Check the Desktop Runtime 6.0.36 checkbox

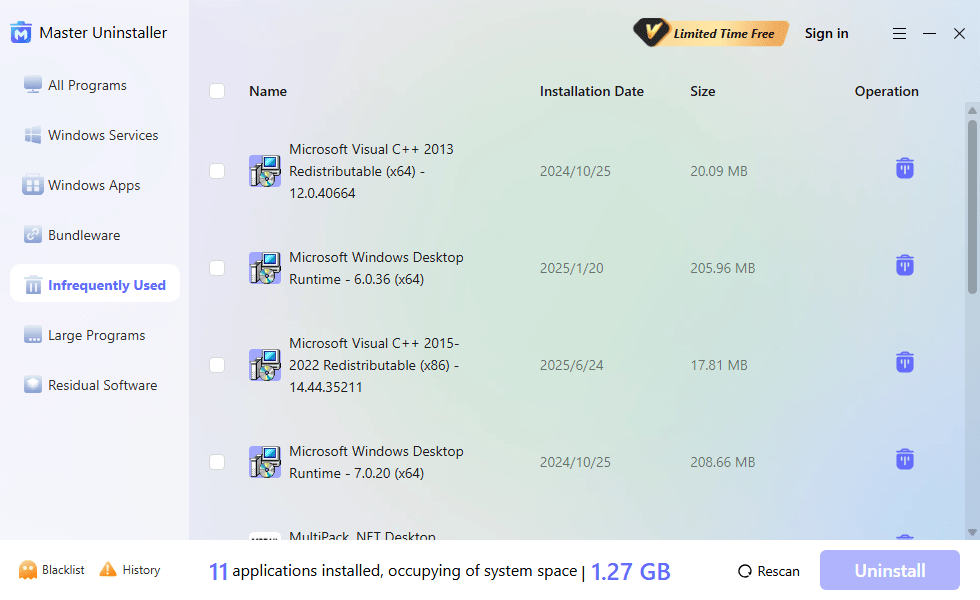pos(217,268)
